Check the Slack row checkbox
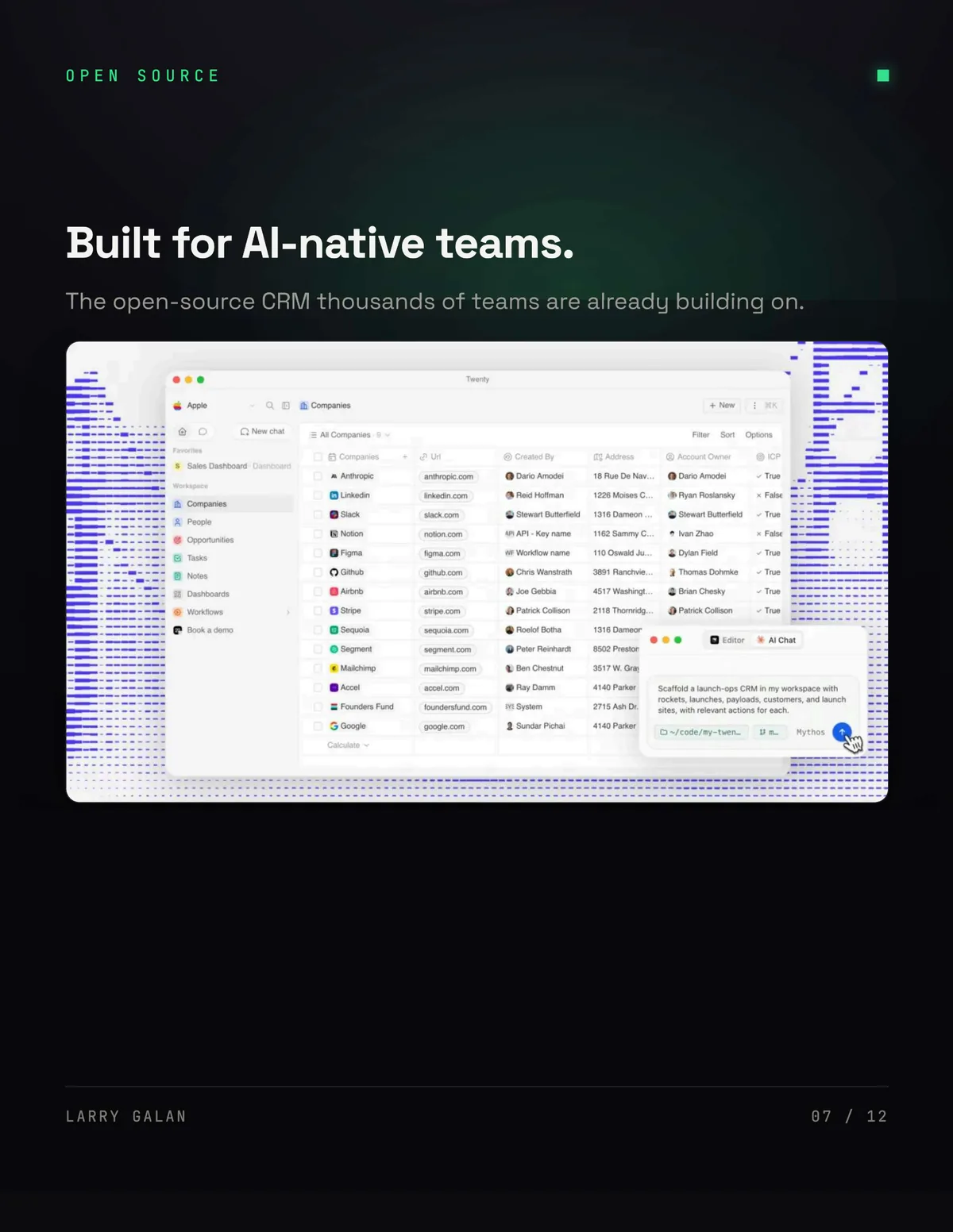The image size is (953, 1232). (x=318, y=514)
